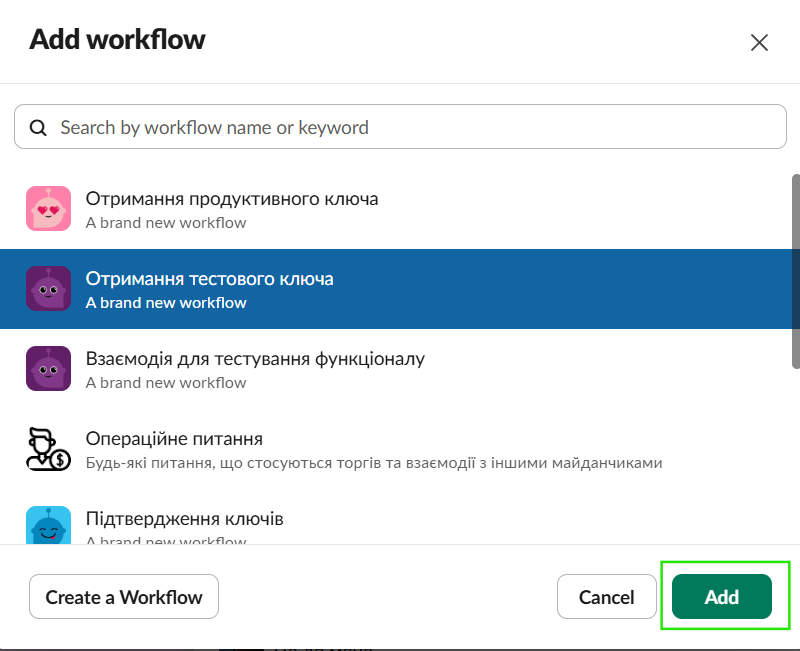Select the Підтвердження ключів workflow title

click(185, 519)
